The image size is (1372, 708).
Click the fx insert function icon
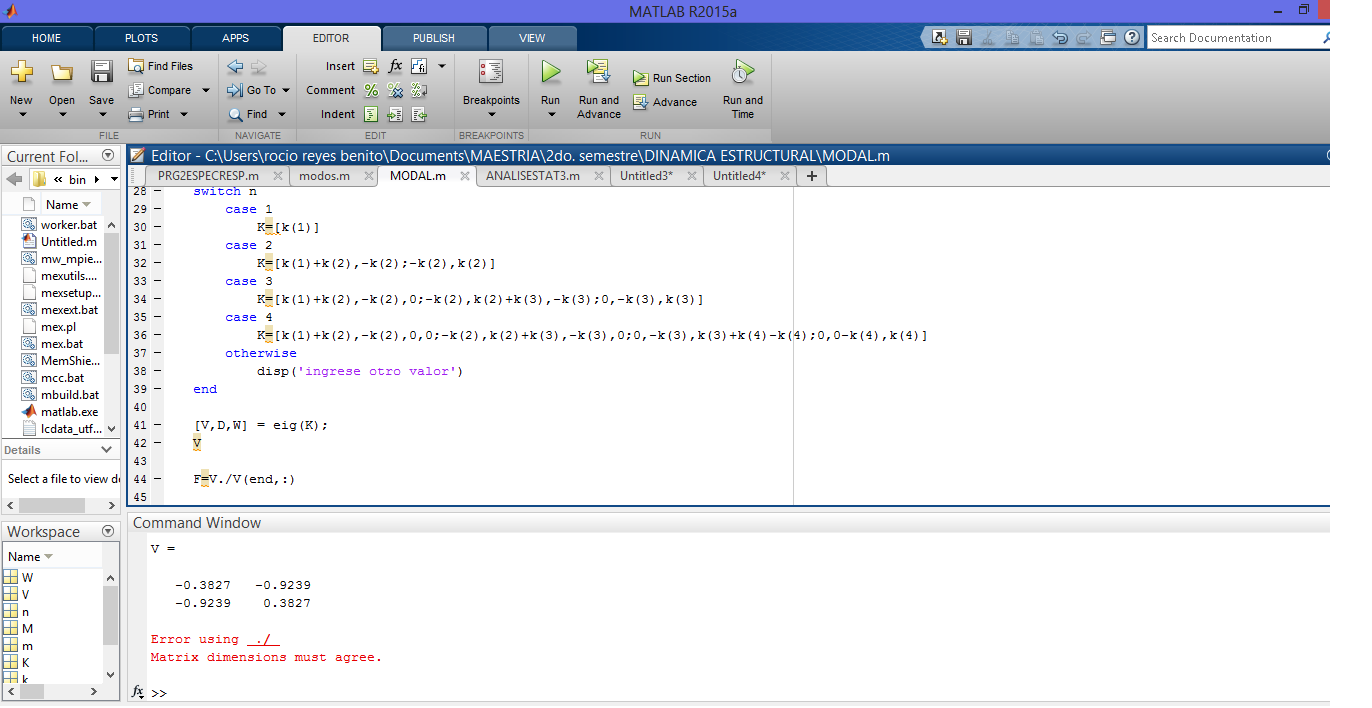point(395,66)
